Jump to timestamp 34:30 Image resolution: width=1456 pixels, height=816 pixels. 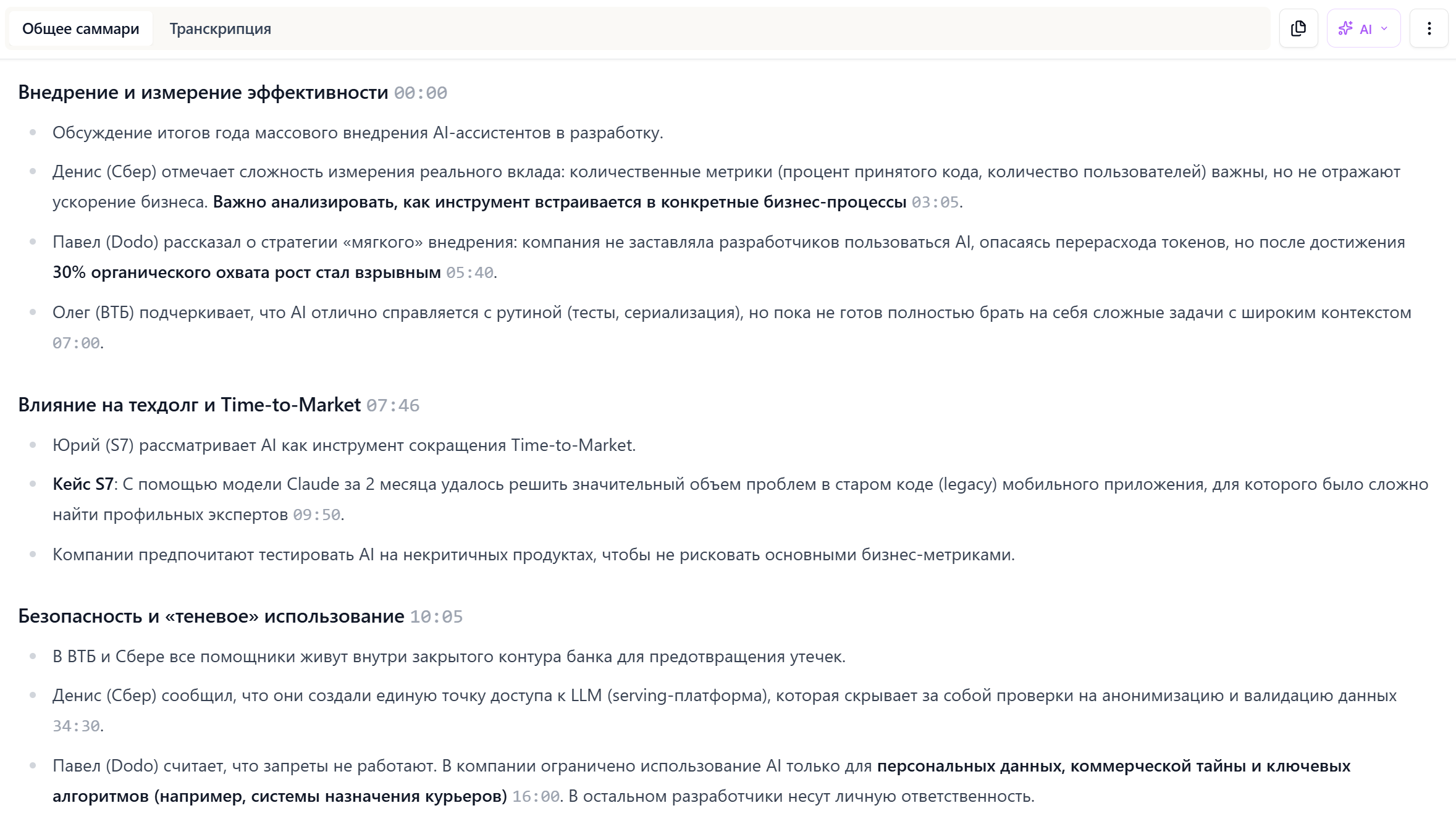pos(76,726)
